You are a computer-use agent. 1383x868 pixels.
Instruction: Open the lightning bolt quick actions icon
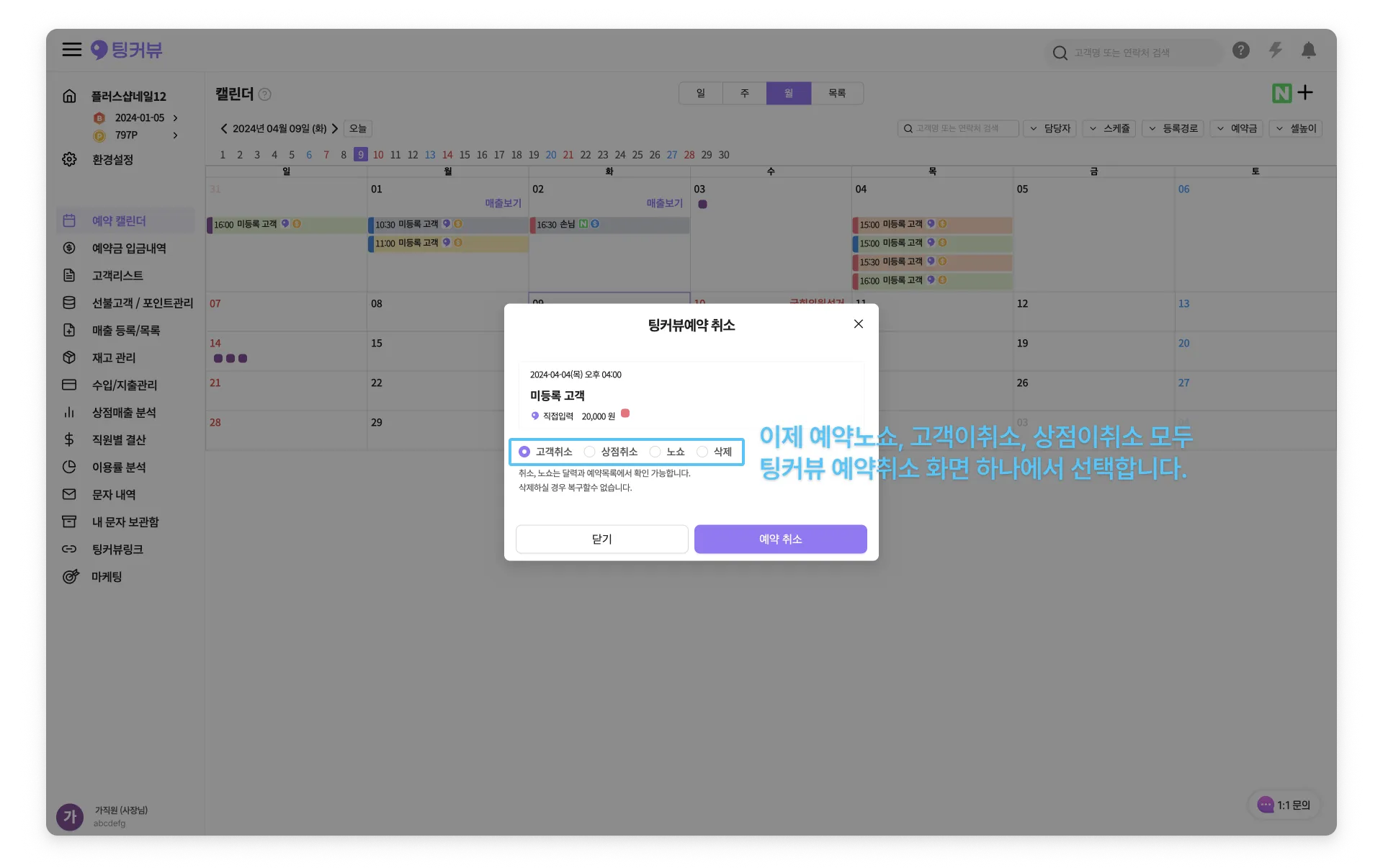click(1275, 50)
